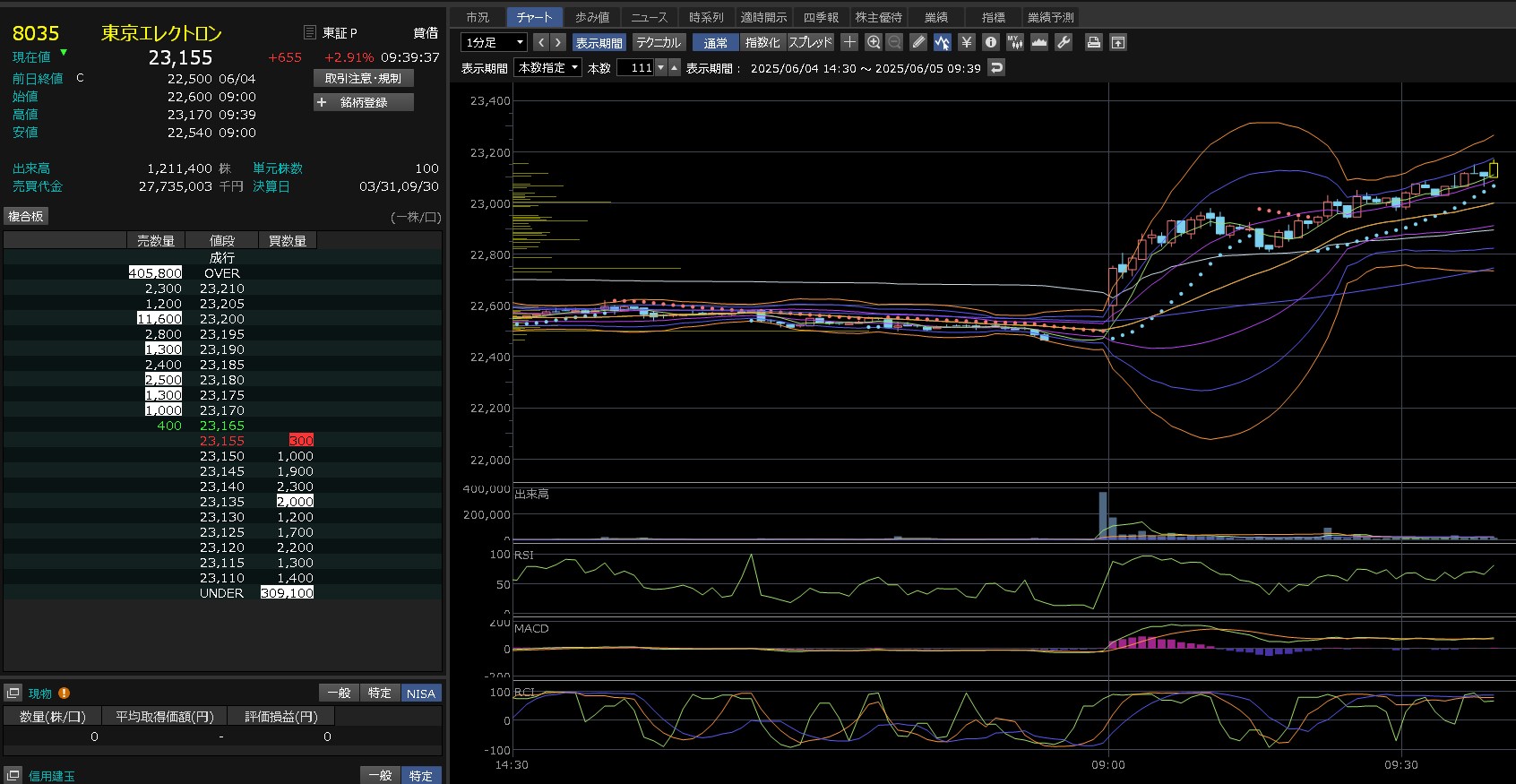Click the chart previous-period left arrow
The width and height of the screenshot is (1516, 784).
(540, 42)
